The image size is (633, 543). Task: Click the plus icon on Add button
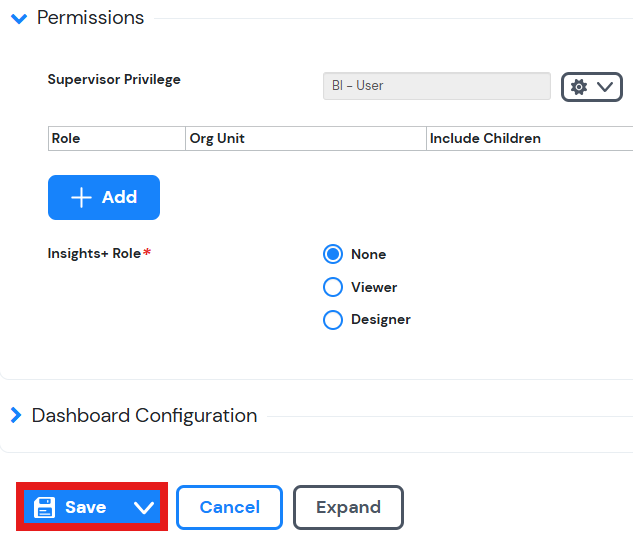(81, 197)
